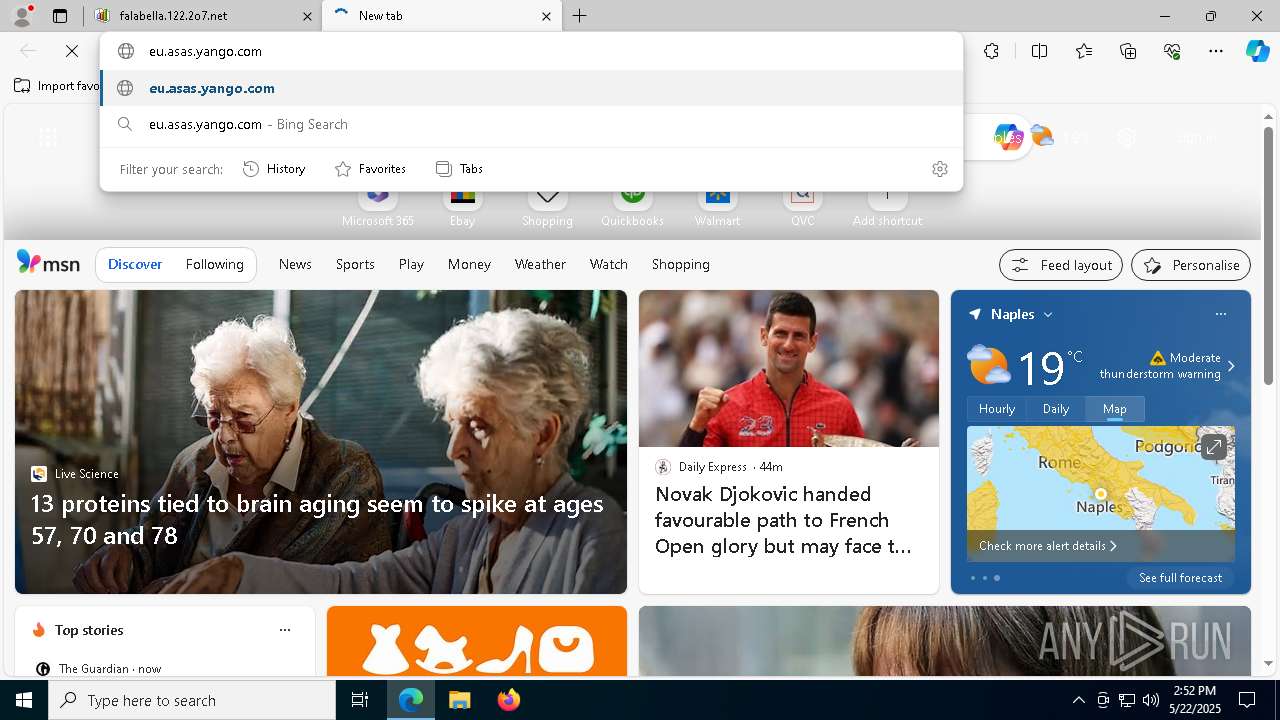The image size is (1280, 720).
Task: Filter search by History
Action: [x=274, y=169]
